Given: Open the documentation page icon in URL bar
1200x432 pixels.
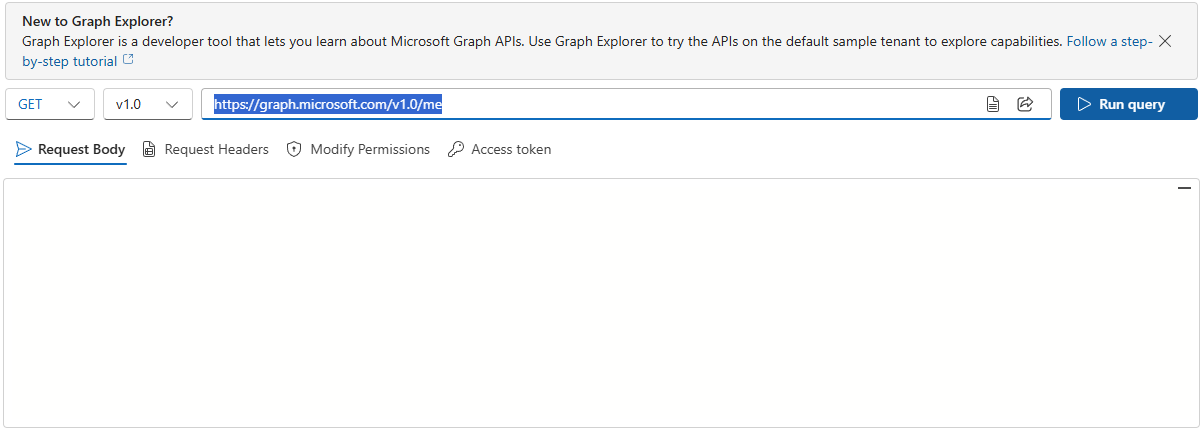Looking at the screenshot, I should [x=993, y=104].
